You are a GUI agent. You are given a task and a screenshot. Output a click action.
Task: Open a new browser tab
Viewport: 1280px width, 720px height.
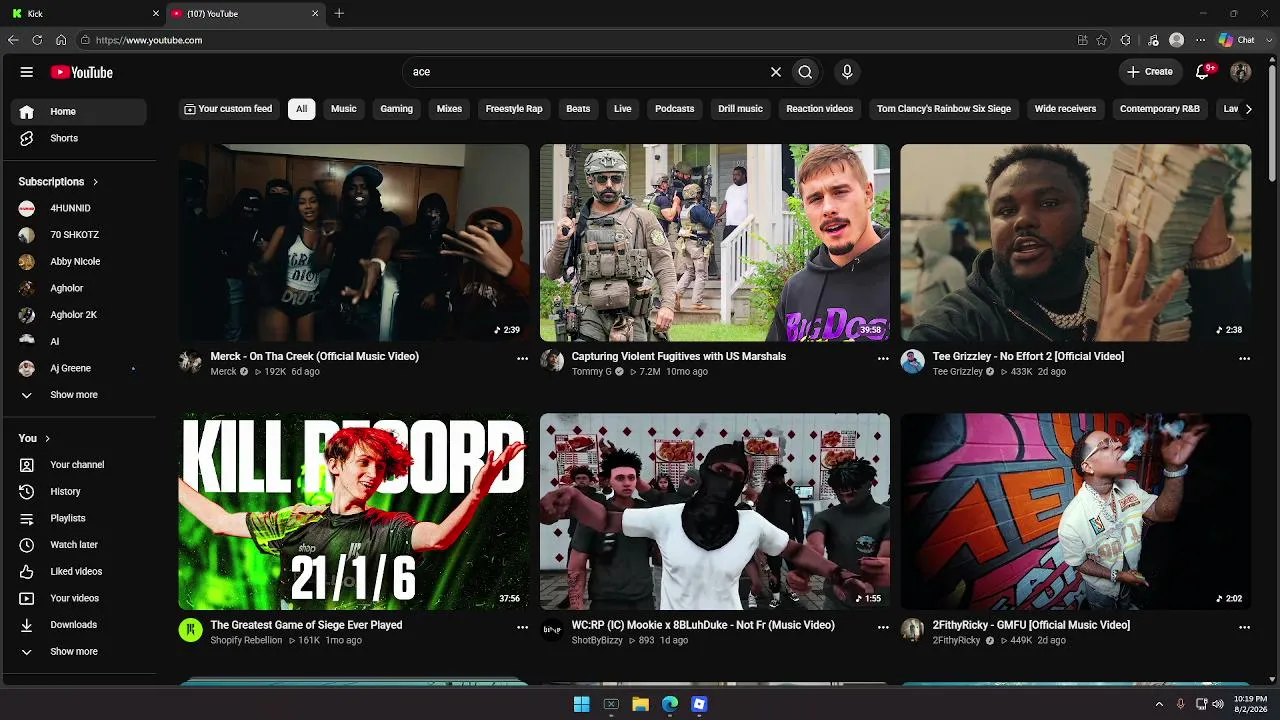click(339, 14)
